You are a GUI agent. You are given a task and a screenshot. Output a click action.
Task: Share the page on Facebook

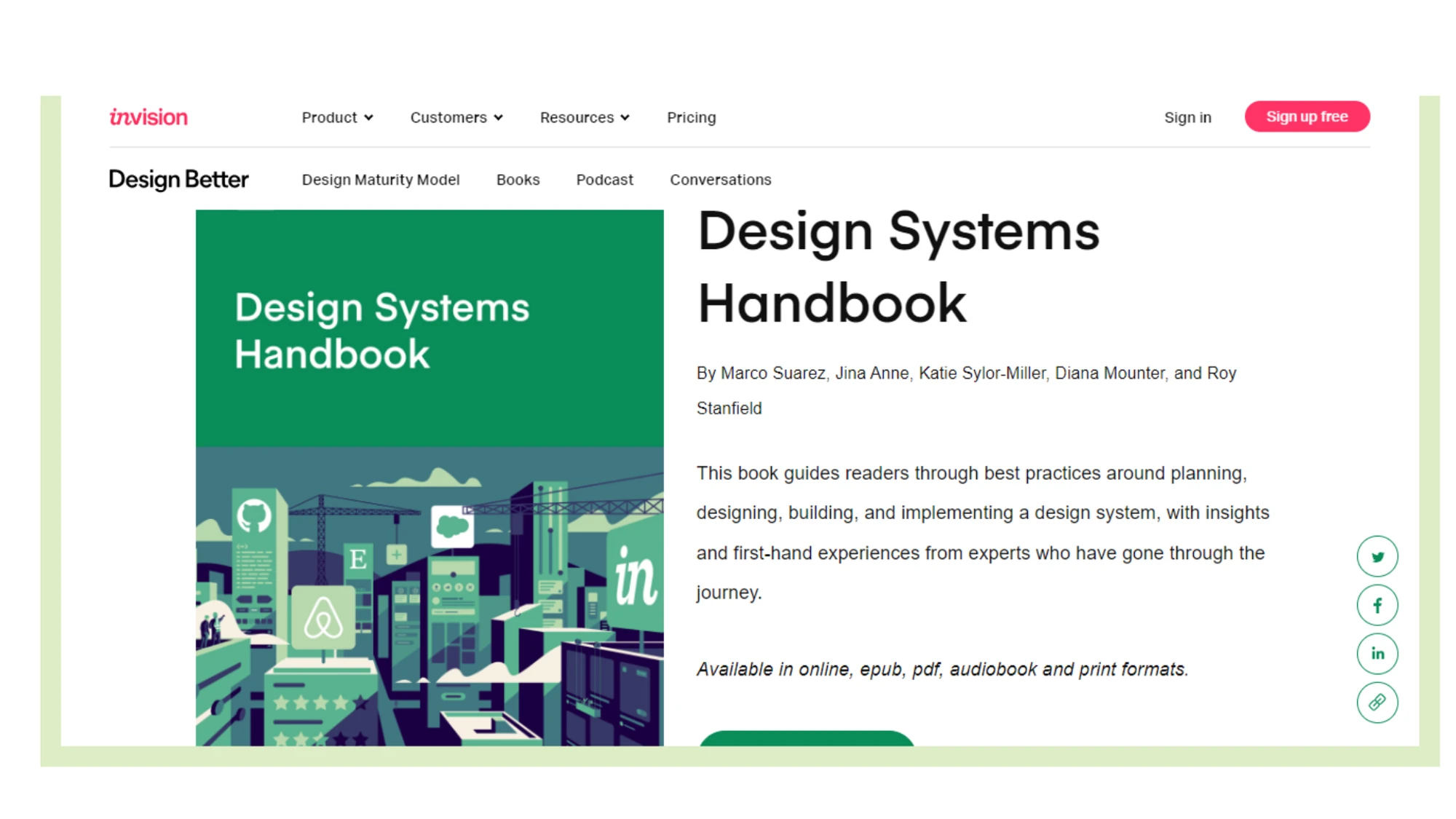[x=1377, y=604]
